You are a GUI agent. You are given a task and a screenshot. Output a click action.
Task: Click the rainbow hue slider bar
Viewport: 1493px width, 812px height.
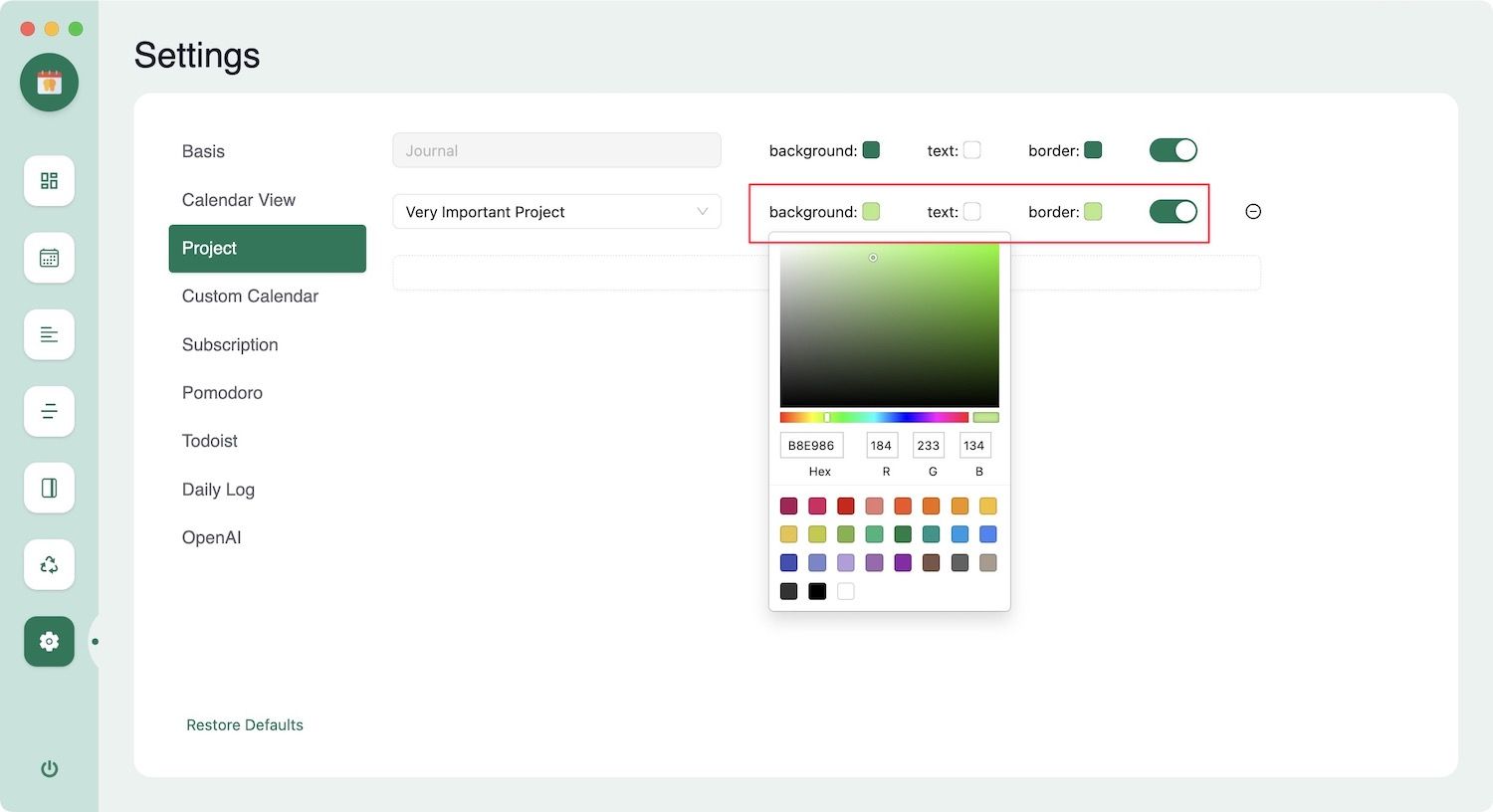[x=873, y=417]
